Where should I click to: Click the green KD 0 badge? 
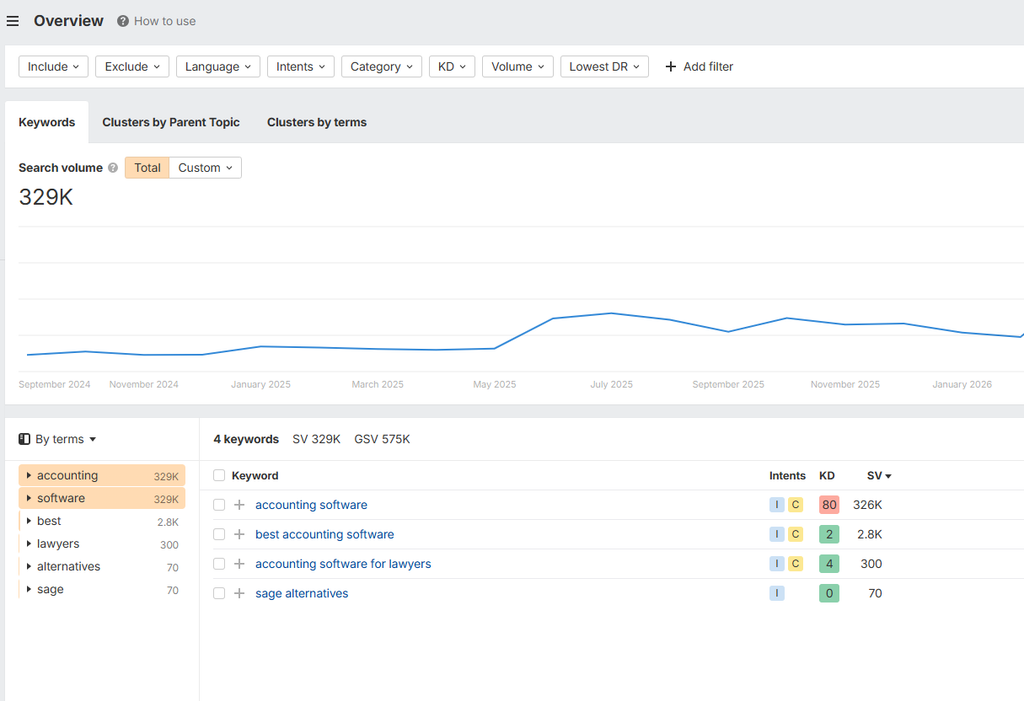click(x=829, y=593)
